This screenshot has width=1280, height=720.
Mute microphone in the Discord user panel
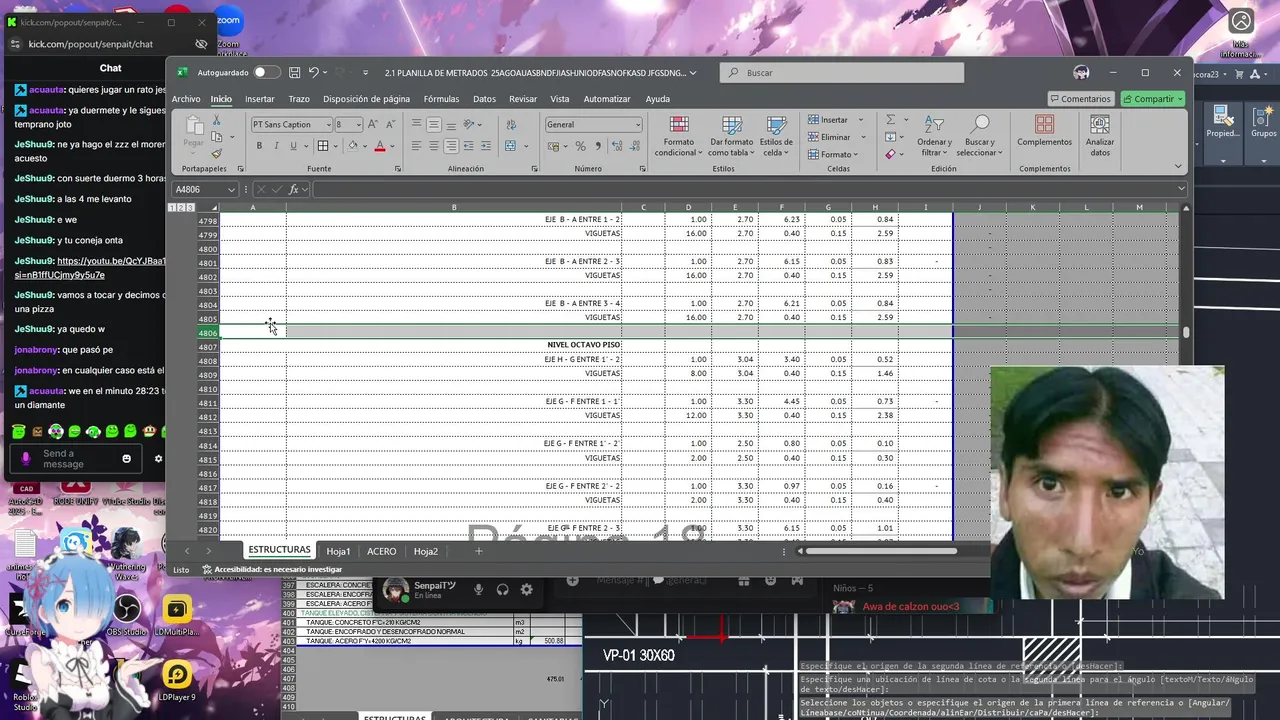[x=478, y=590]
